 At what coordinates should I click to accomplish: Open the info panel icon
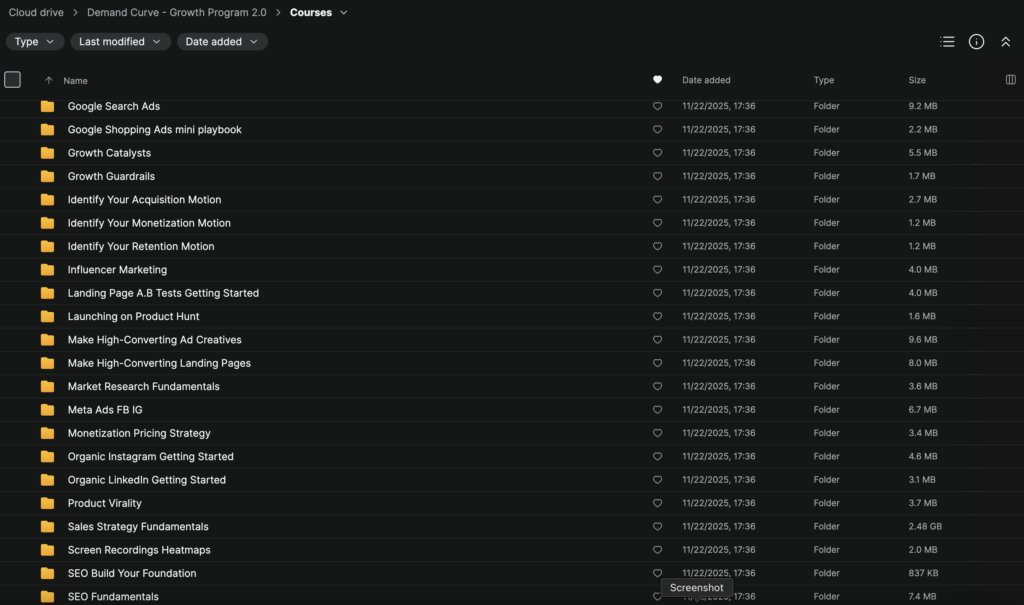click(x=977, y=42)
